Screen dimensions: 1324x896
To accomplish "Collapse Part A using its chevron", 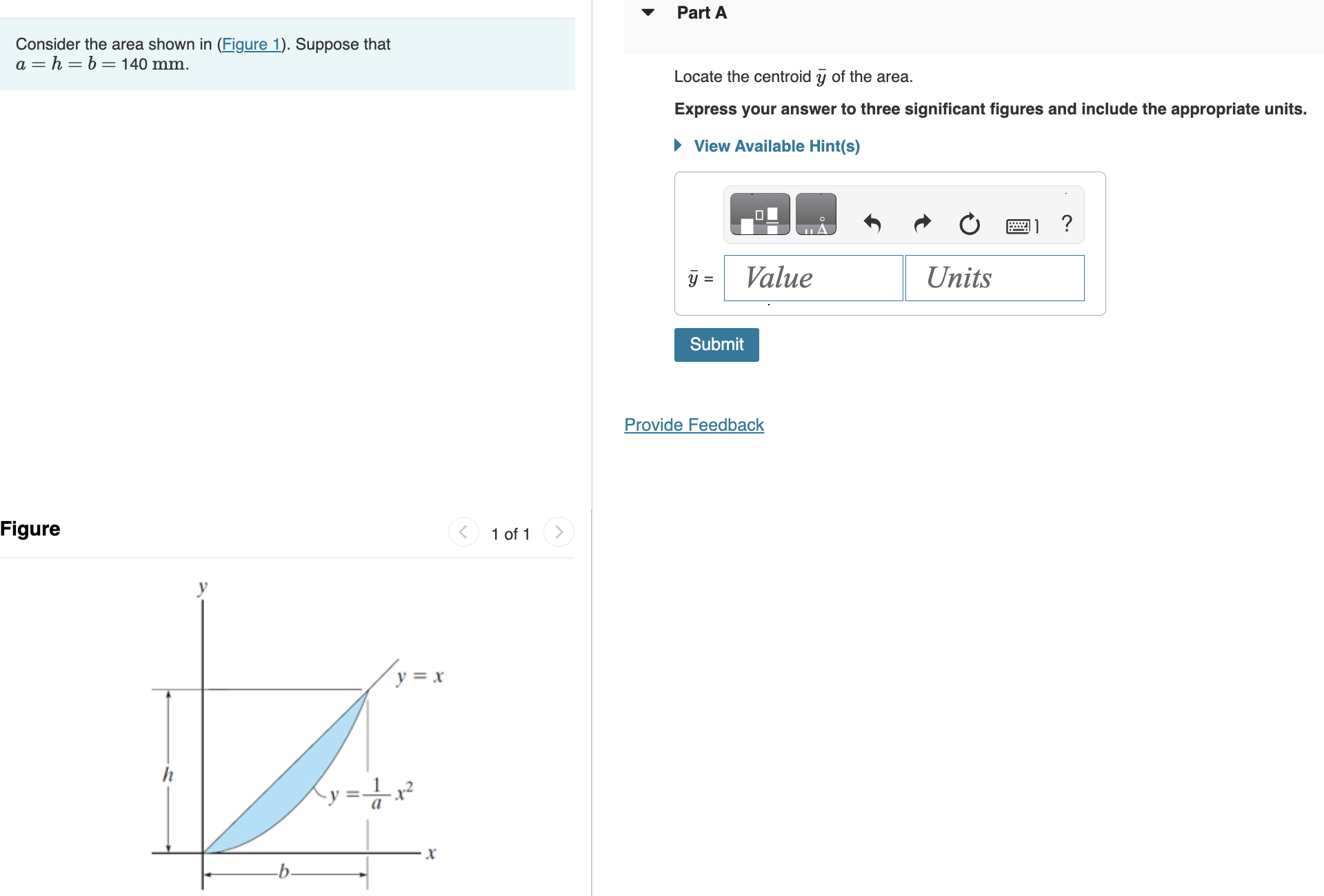I will 647,12.
